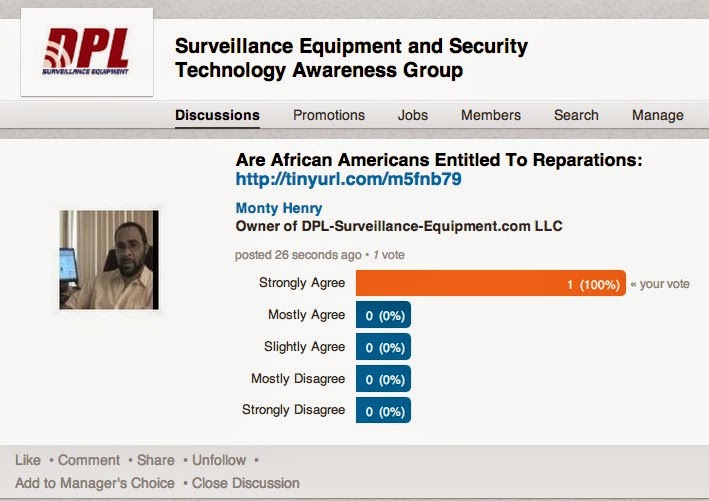Share this poll discussion
This screenshot has width=709, height=501.
[x=155, y=460]
